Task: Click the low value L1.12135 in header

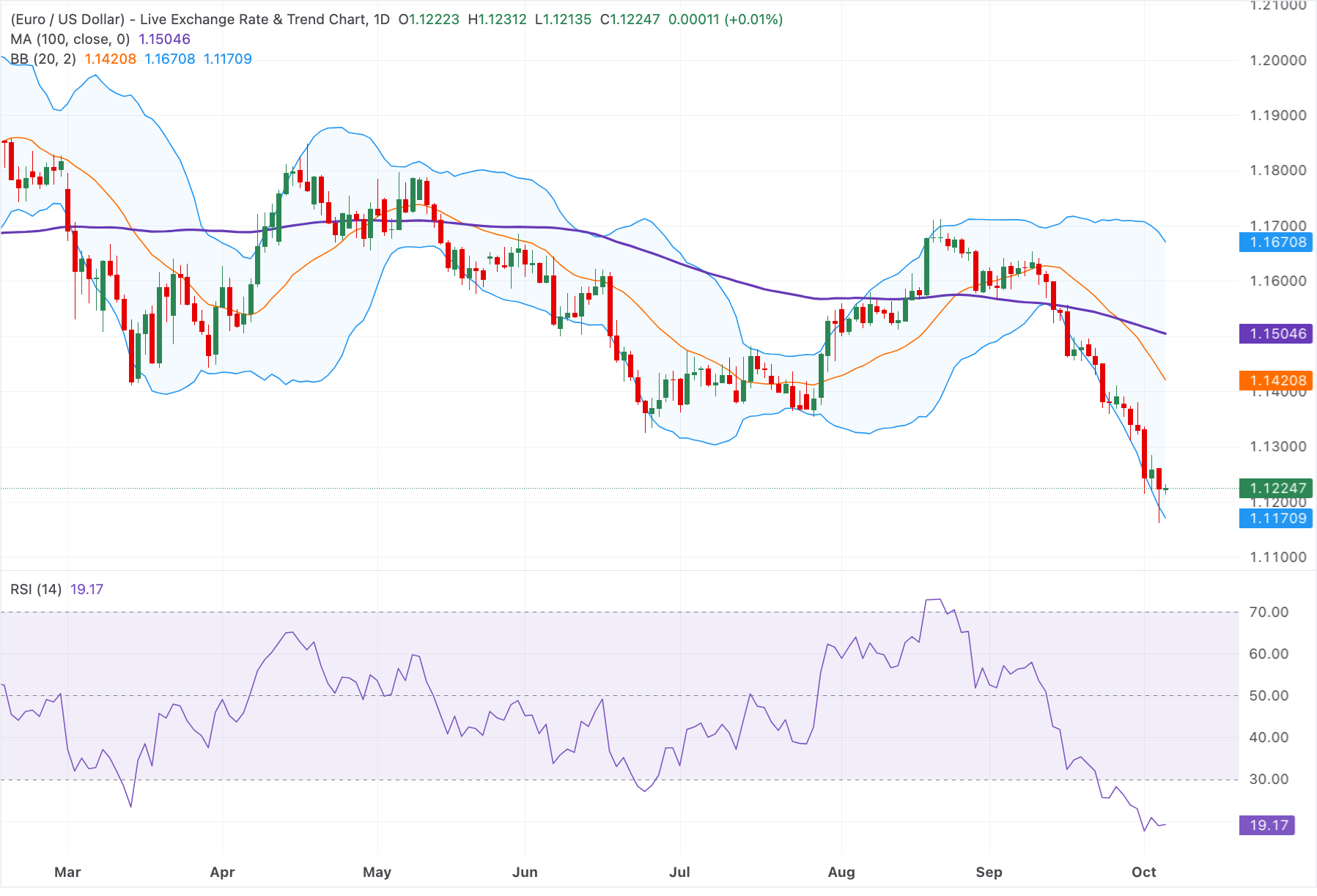Action: [563, 19]
